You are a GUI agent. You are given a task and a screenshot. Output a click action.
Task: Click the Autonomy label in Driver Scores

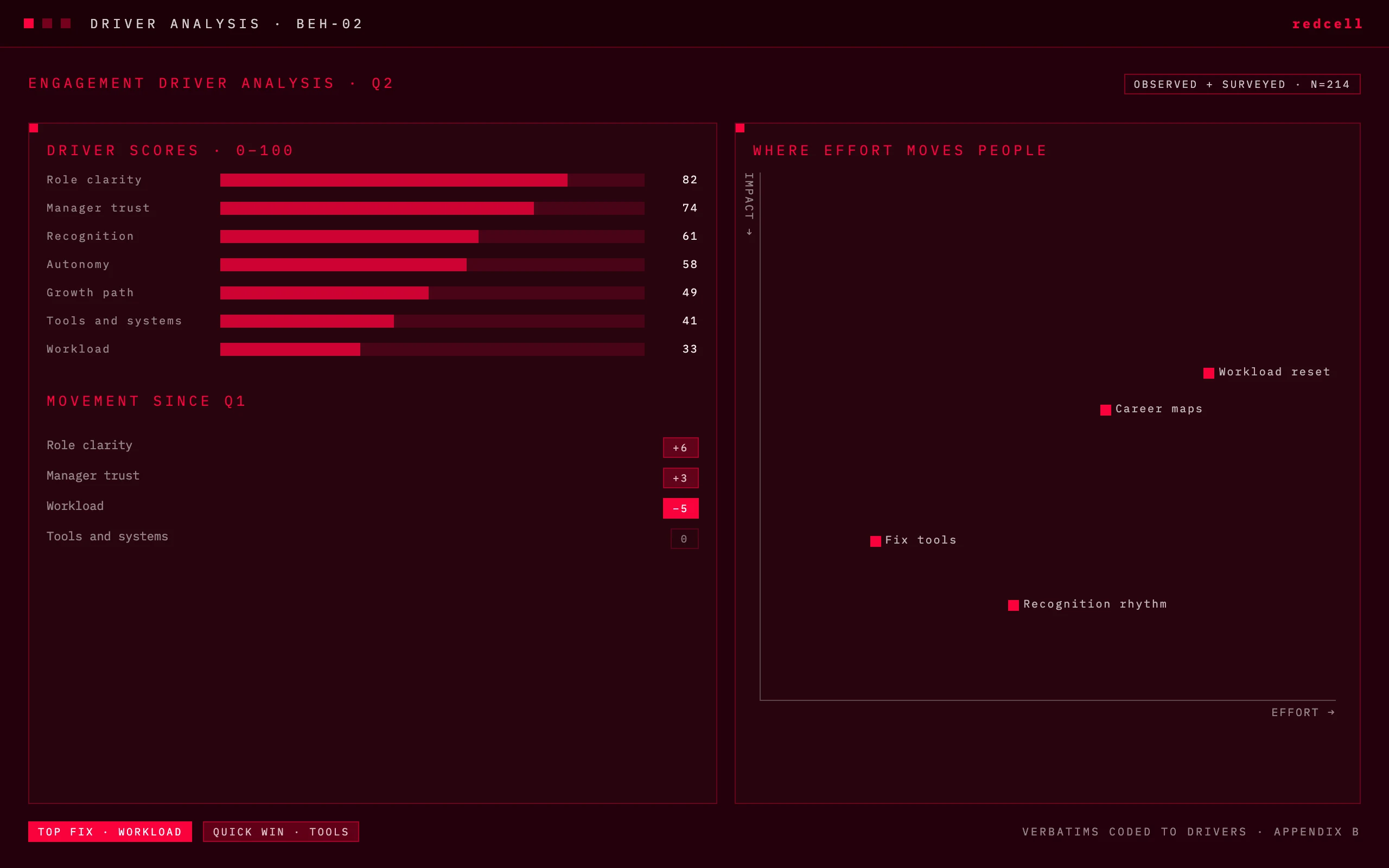[x=78, y=264]
